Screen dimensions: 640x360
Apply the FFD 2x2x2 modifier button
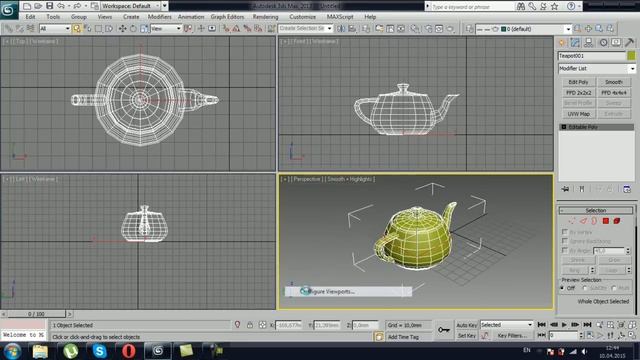click(578, 93)
